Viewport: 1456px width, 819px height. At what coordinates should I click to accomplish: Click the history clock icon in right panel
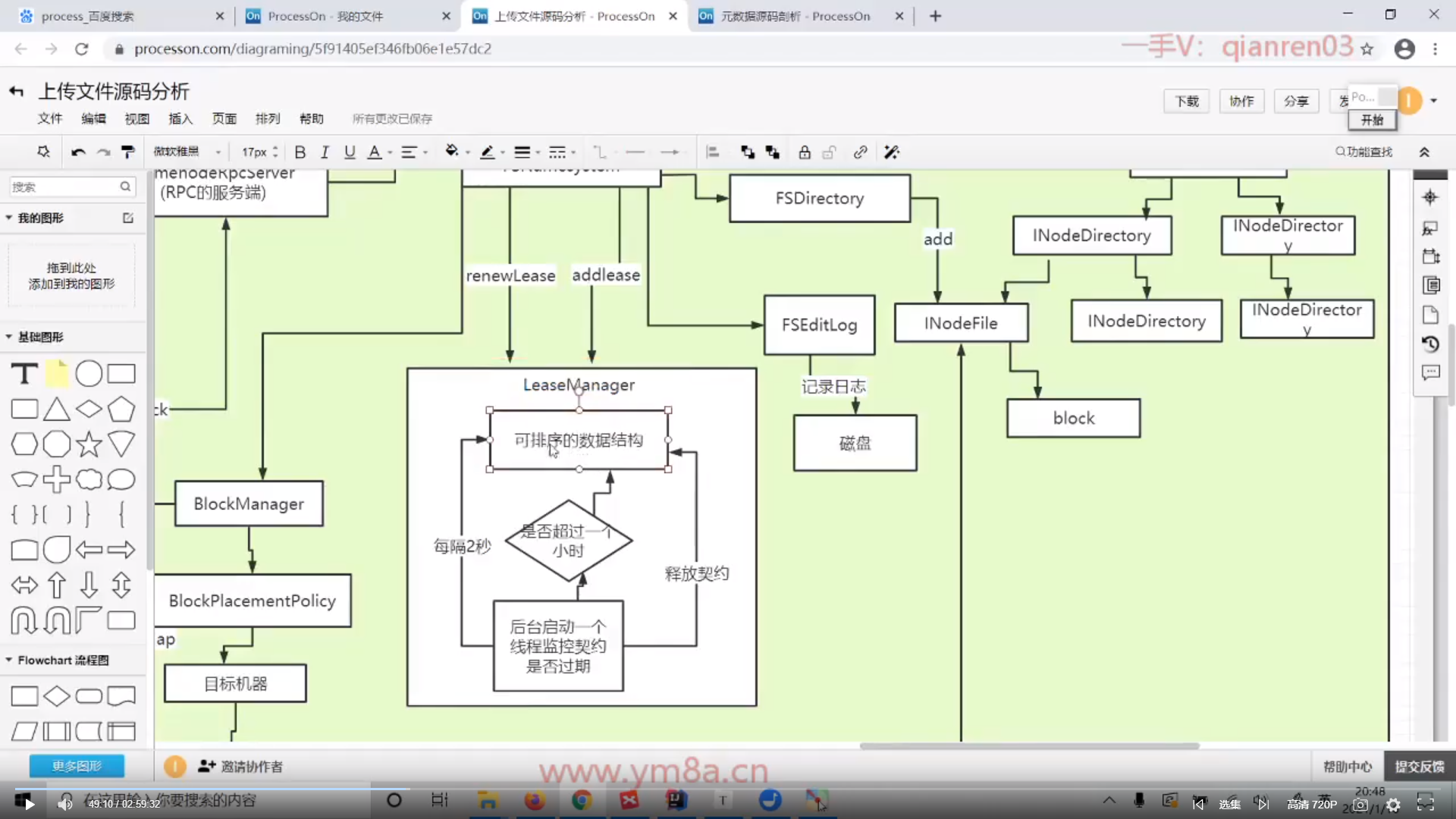tap(1430, 344)
